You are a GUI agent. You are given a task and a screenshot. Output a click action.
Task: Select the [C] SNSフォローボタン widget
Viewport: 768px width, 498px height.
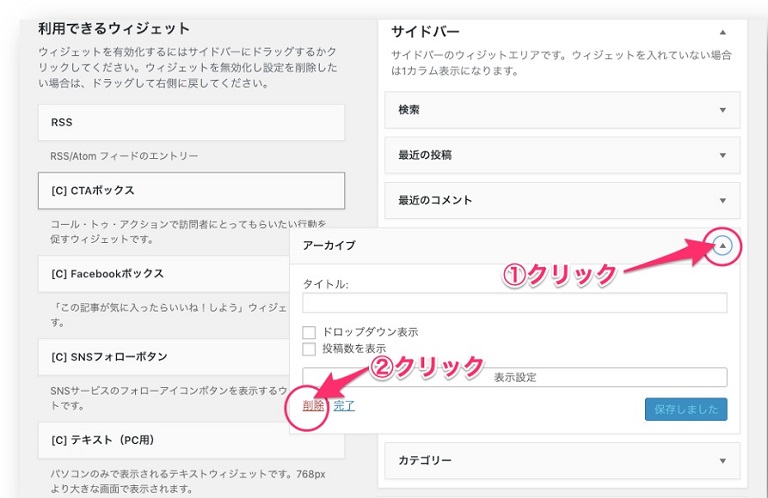(x=164, y=357)
